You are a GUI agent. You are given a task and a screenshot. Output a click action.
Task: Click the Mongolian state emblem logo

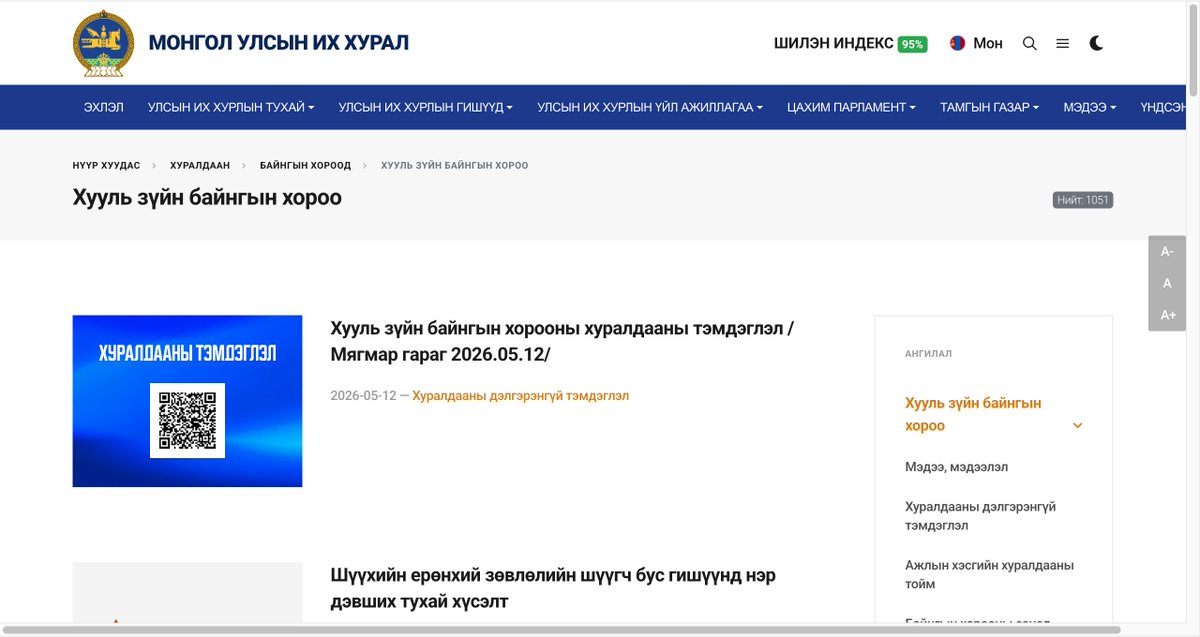pyautogui.click(x=103, y=43)
